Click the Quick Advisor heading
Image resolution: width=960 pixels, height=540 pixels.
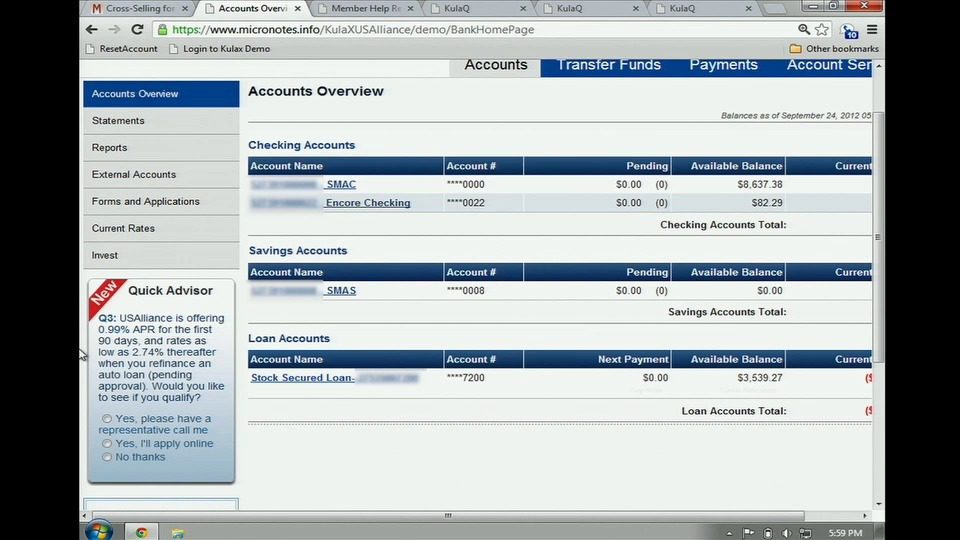pyautogui.click(x=170, y=291)
